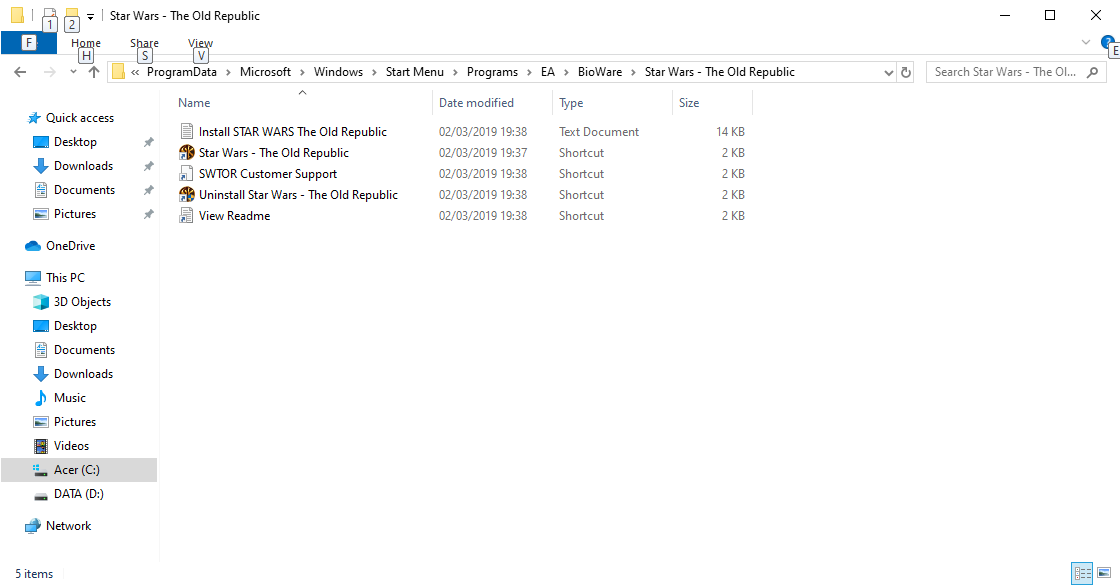1120x586 pixels.
Task: Open Downloads under This PC
Action: click(83, 374)
